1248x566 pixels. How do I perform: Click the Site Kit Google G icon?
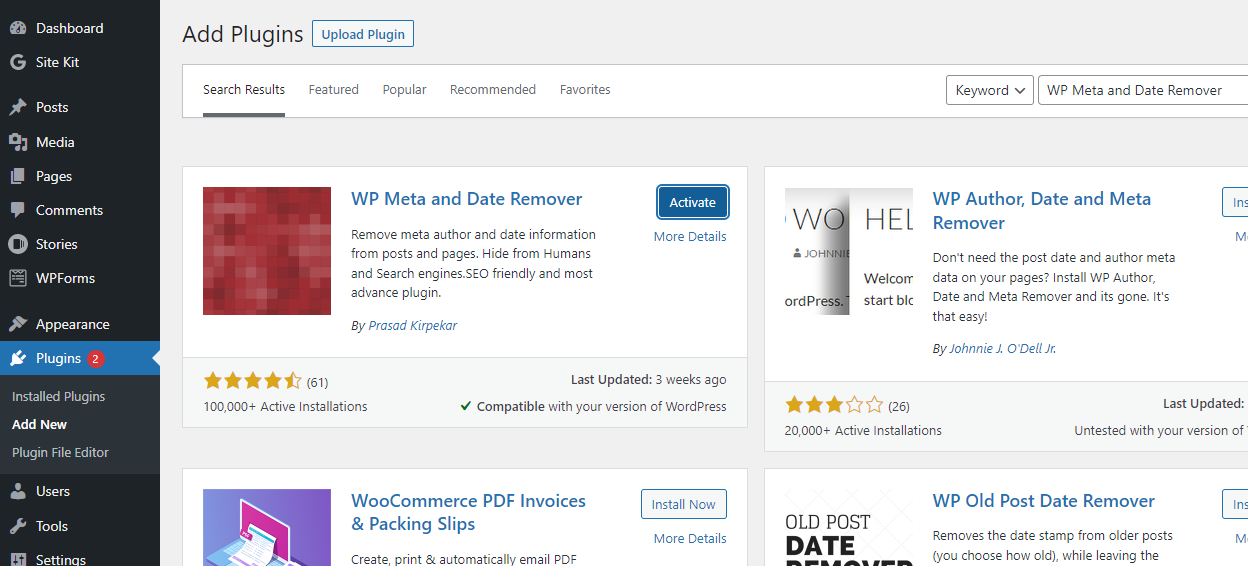(x=18, y=62)
